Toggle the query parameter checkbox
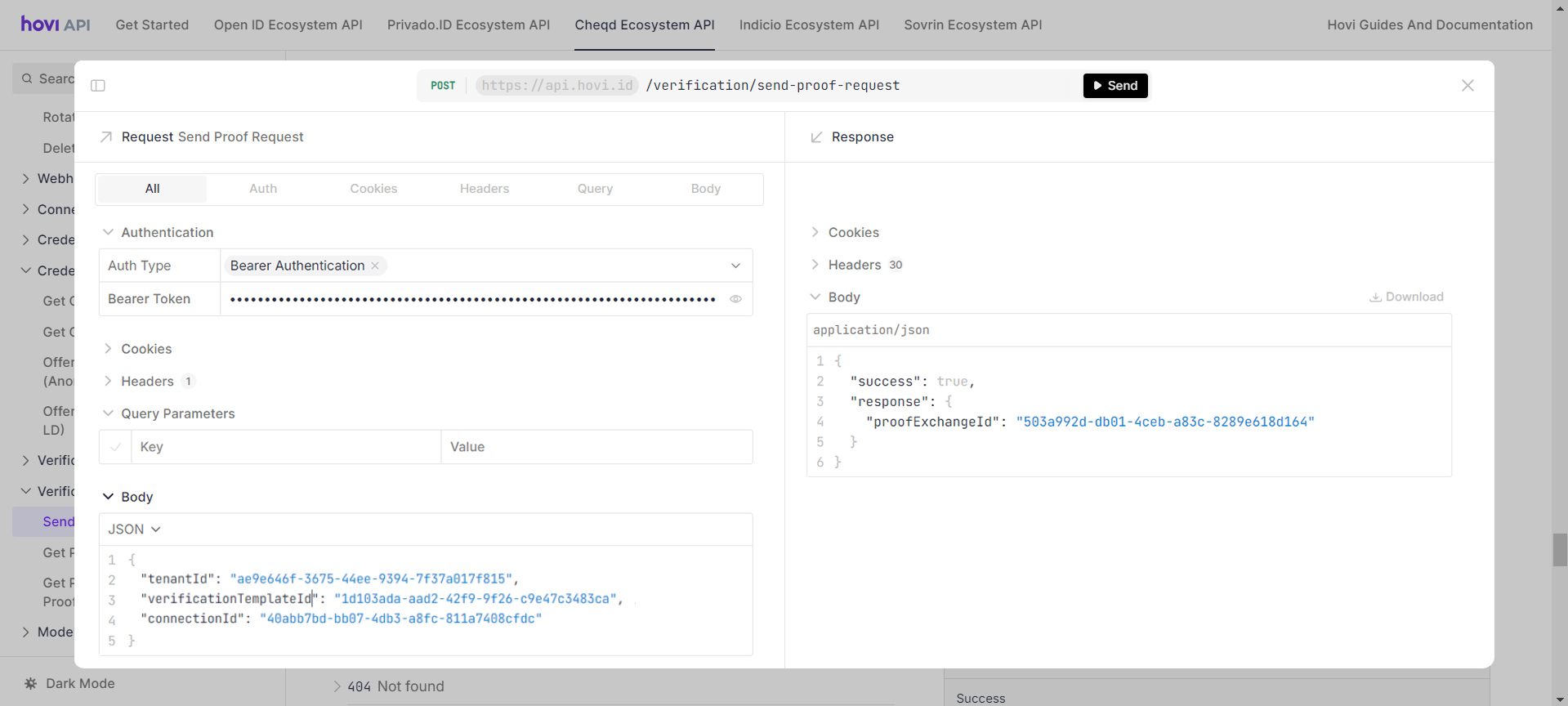1568x706 pixels. click(x=115, y=447)
